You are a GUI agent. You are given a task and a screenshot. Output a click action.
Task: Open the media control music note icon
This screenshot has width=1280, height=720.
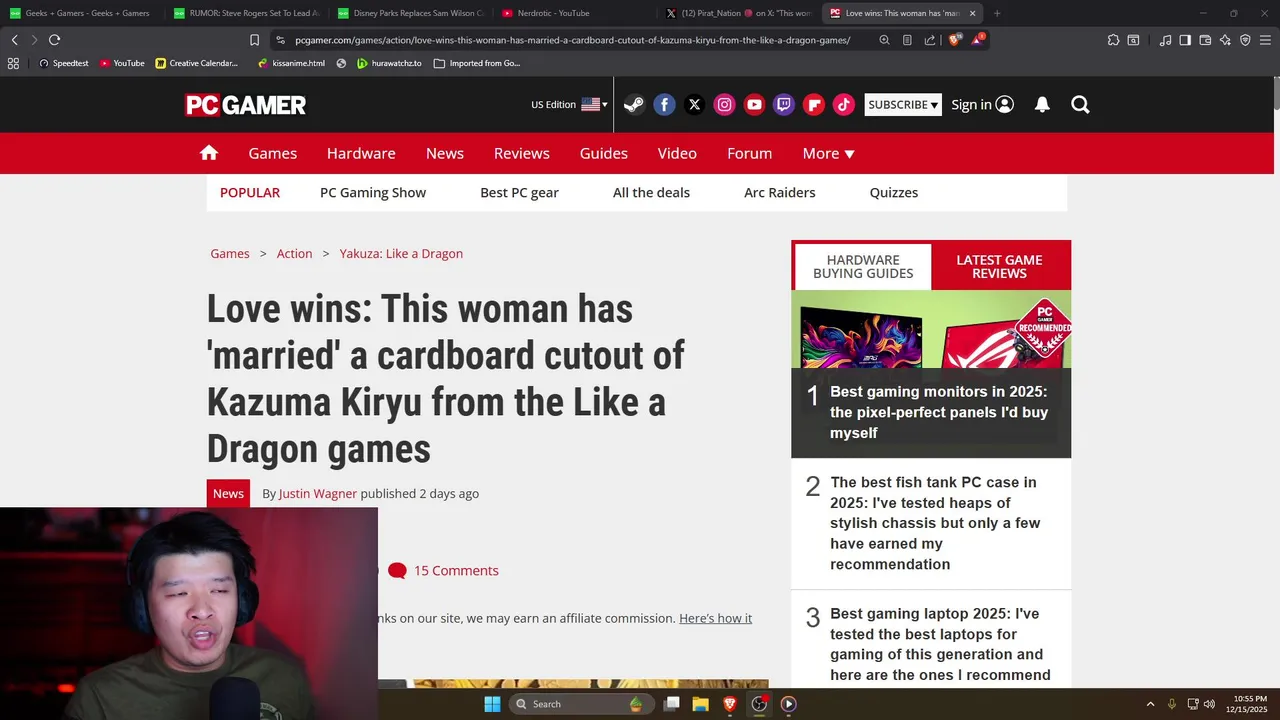click(x=1165, y=40)
